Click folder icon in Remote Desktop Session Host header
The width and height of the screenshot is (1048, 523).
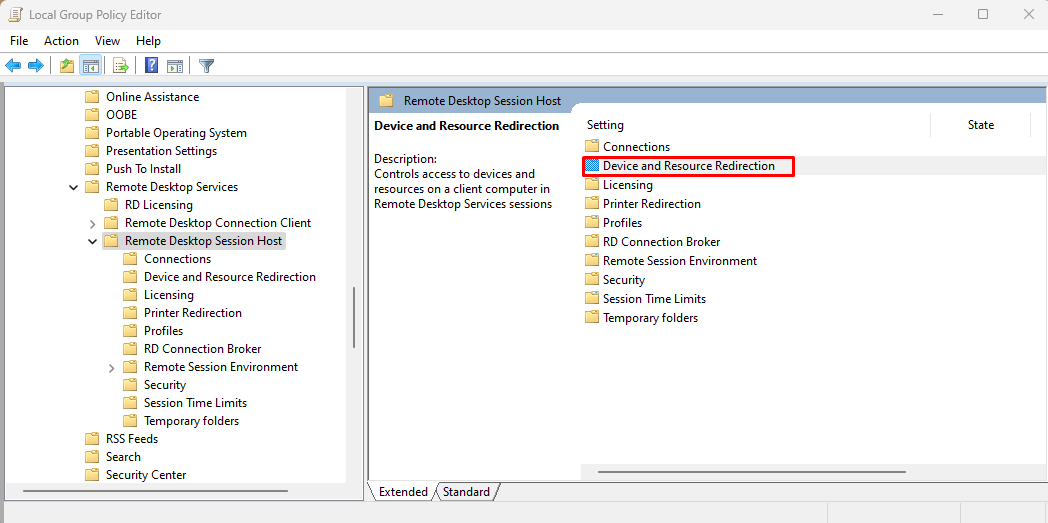point(386,101)
